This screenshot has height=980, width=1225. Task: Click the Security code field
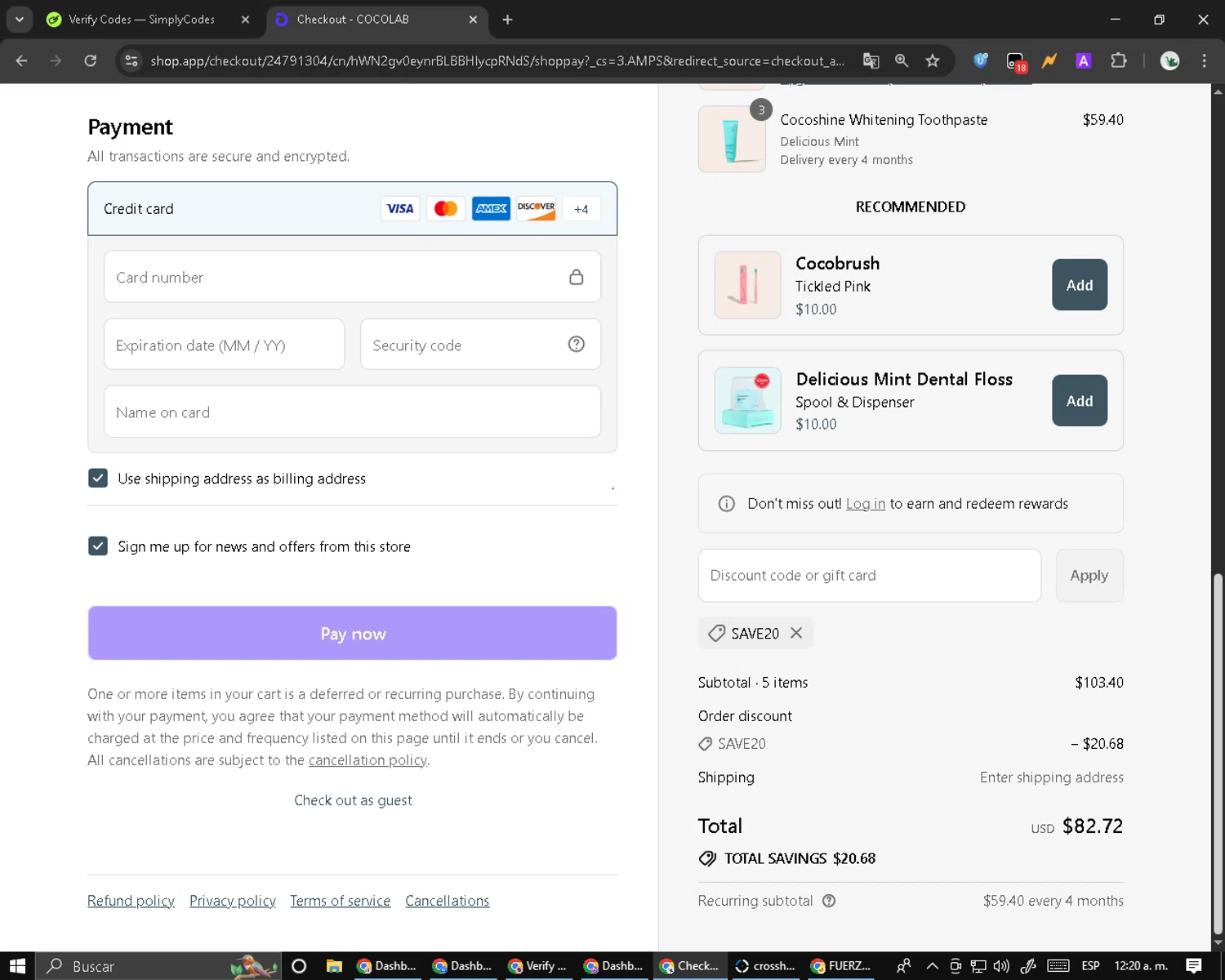click(480, 345)
